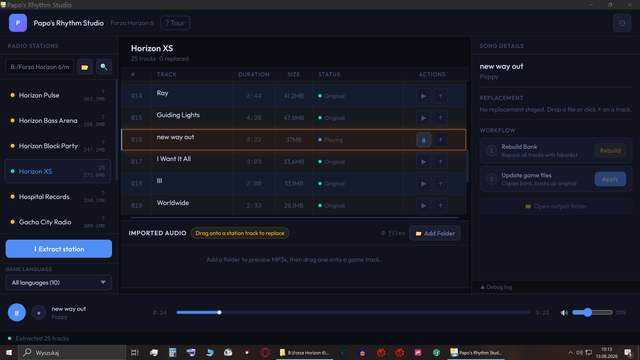Click the Playing status of new way out

tap(331, 140)
